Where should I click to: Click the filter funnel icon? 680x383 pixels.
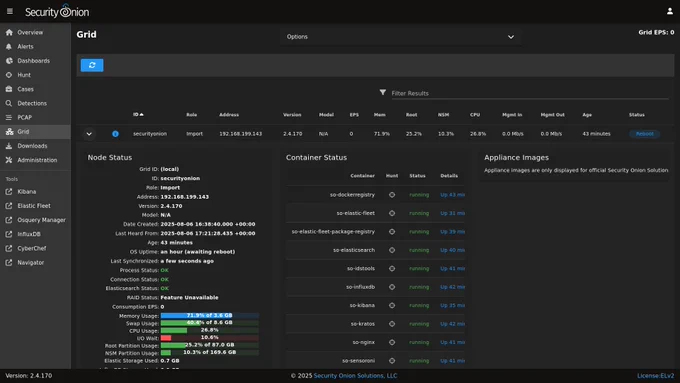coord(382,92)
